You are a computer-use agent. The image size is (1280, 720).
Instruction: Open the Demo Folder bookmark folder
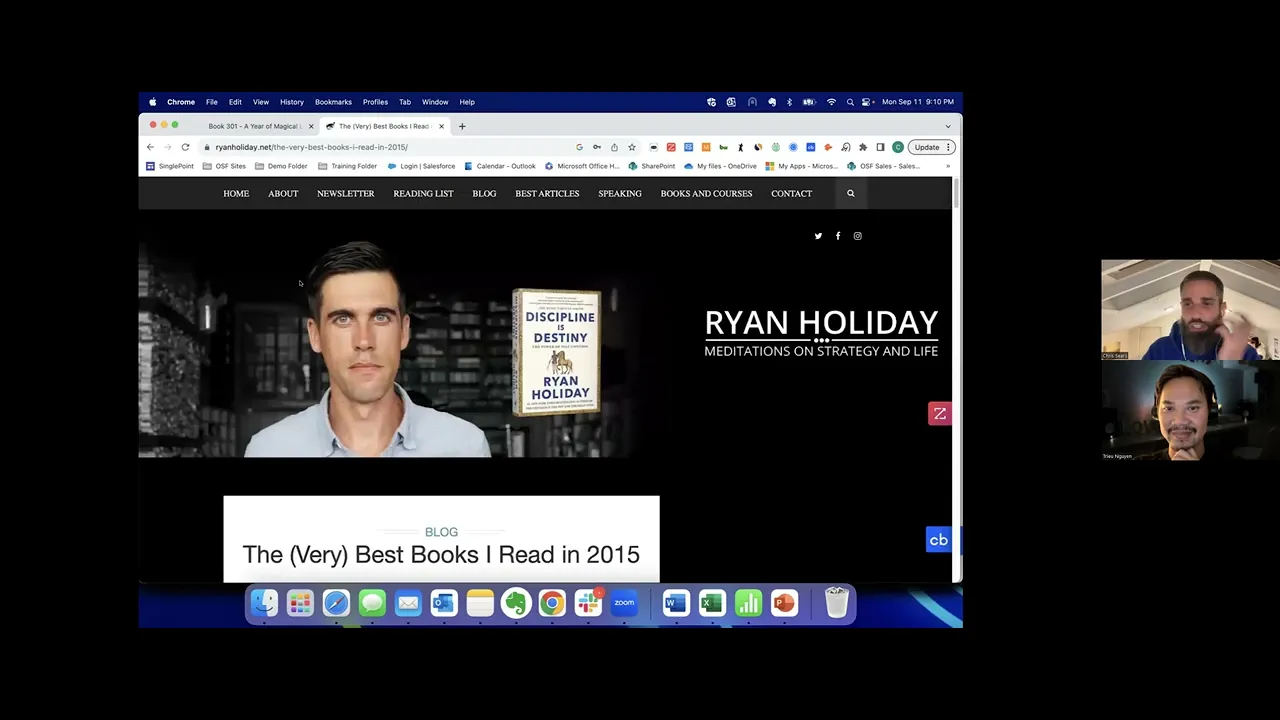[x=281, y=166]
